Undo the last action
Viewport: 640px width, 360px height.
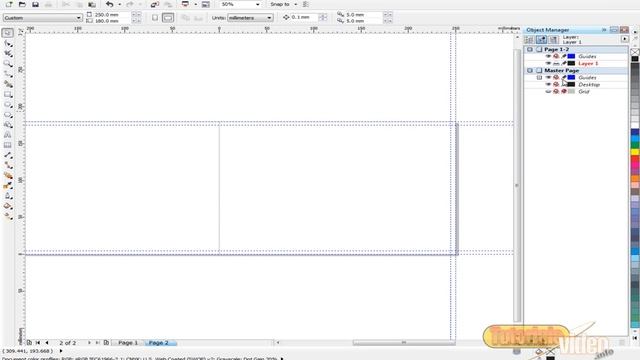click(109, 4)
